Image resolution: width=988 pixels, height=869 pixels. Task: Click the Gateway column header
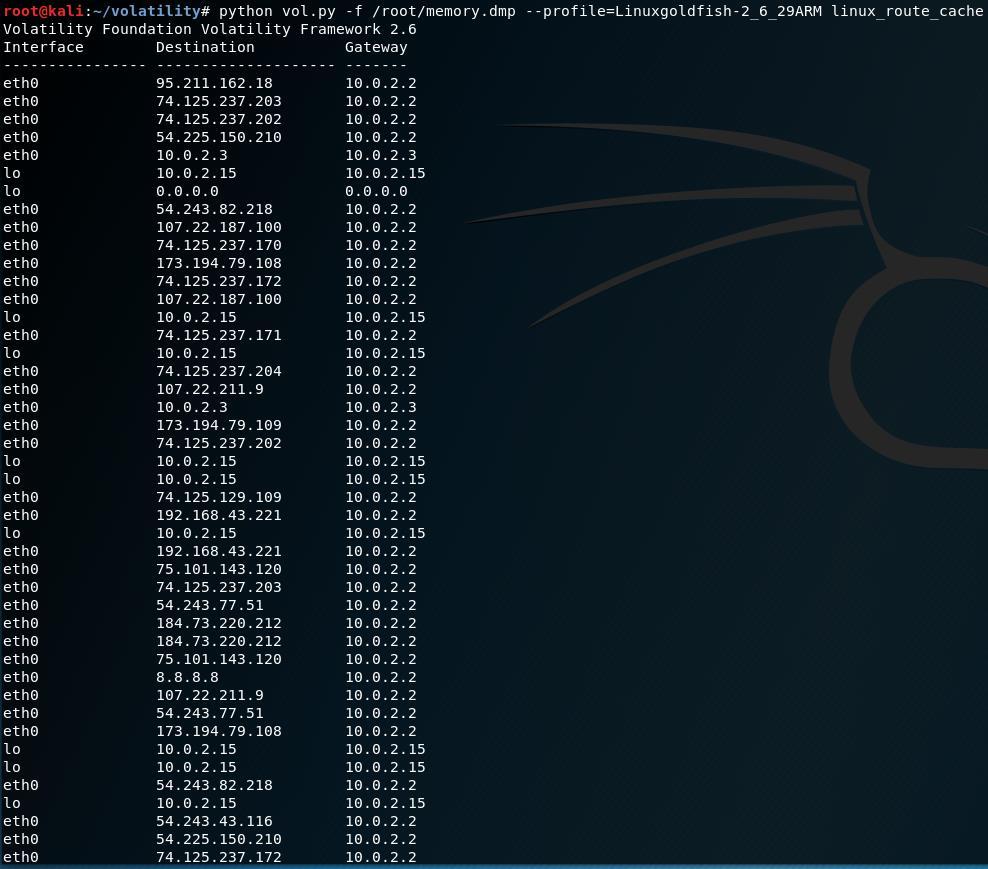coord(376,47)
